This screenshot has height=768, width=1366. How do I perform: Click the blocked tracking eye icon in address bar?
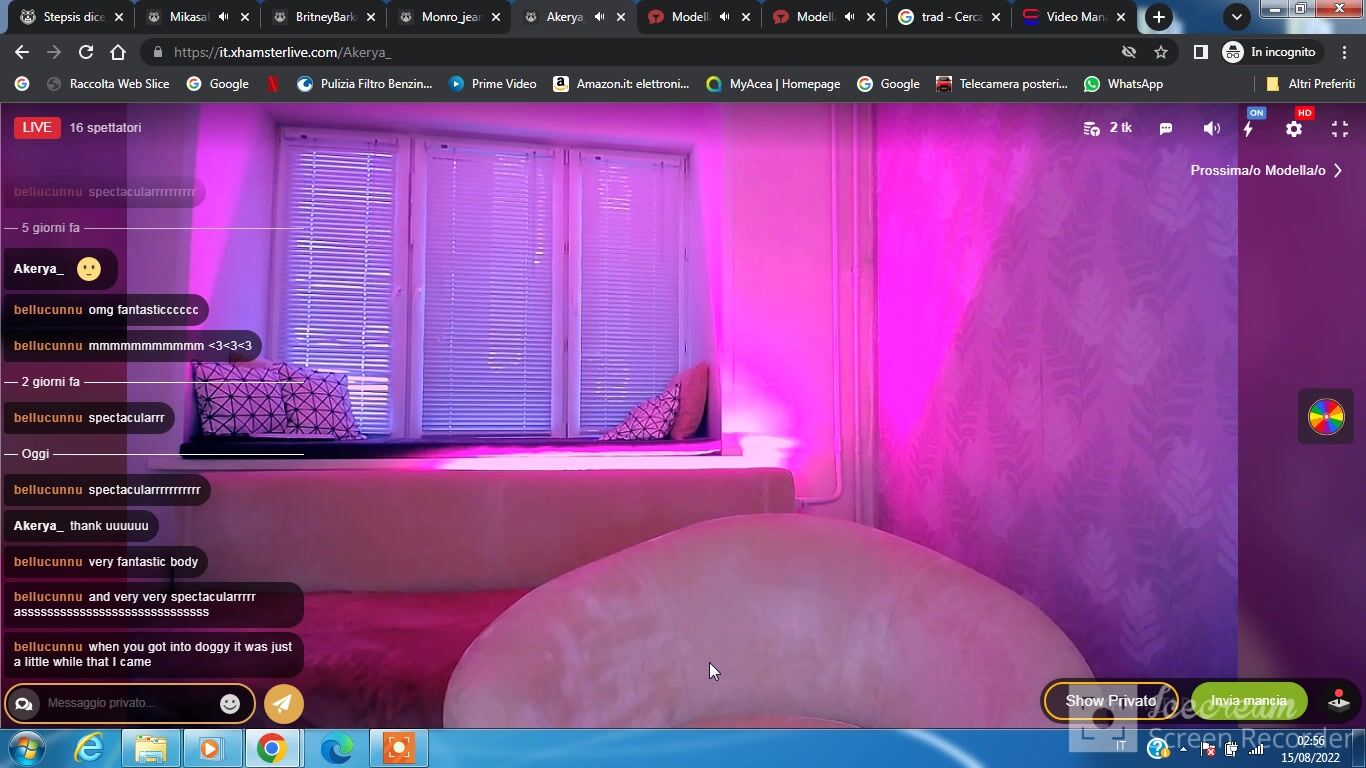pos(1129,52)
